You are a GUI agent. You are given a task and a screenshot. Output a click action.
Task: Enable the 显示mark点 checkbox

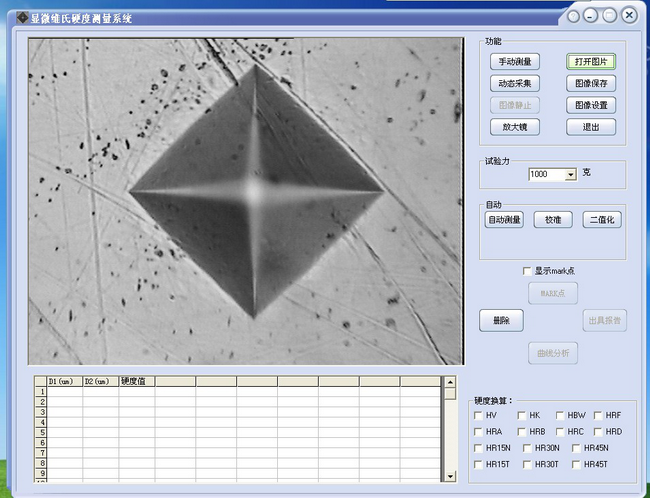point(527,271)
